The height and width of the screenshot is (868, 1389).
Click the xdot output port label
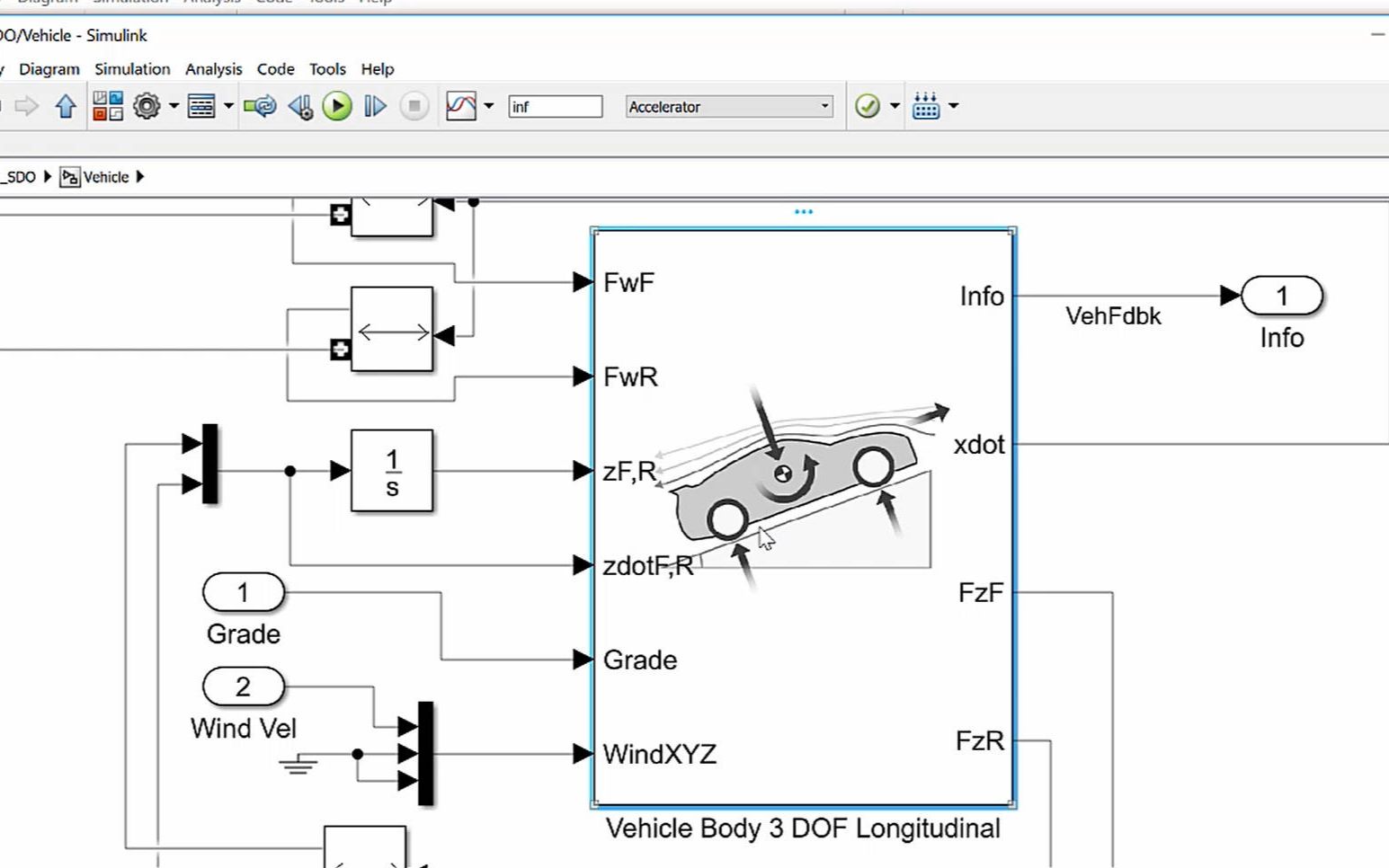pyautogui.click(x=979, y=445)
